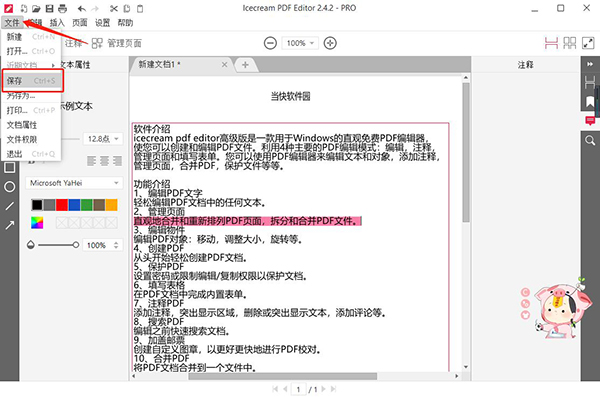Switch to two-page grid view icon
This screenshot has height=397, width=600.
click(569, 43)
